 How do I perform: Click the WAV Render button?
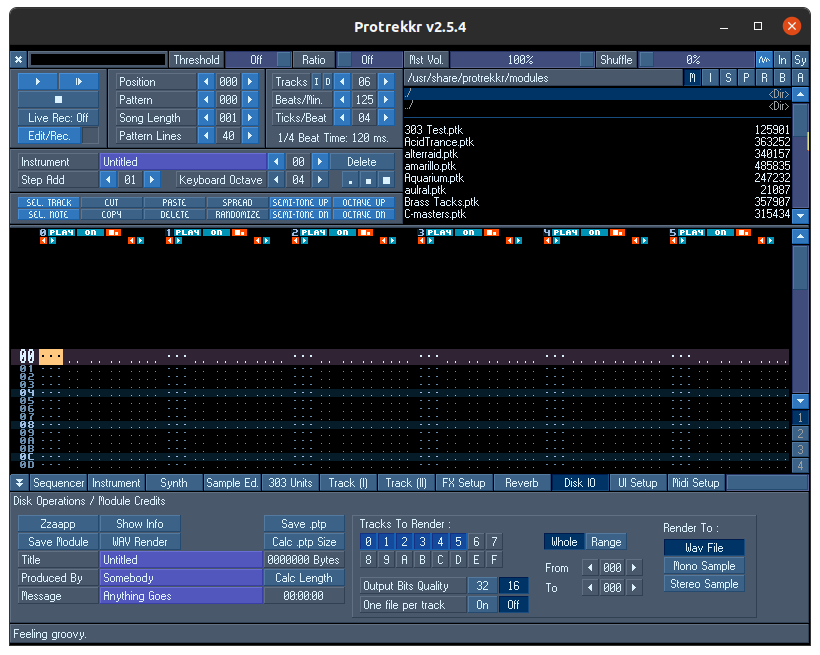pyautogui.click(x=140, y=541)
